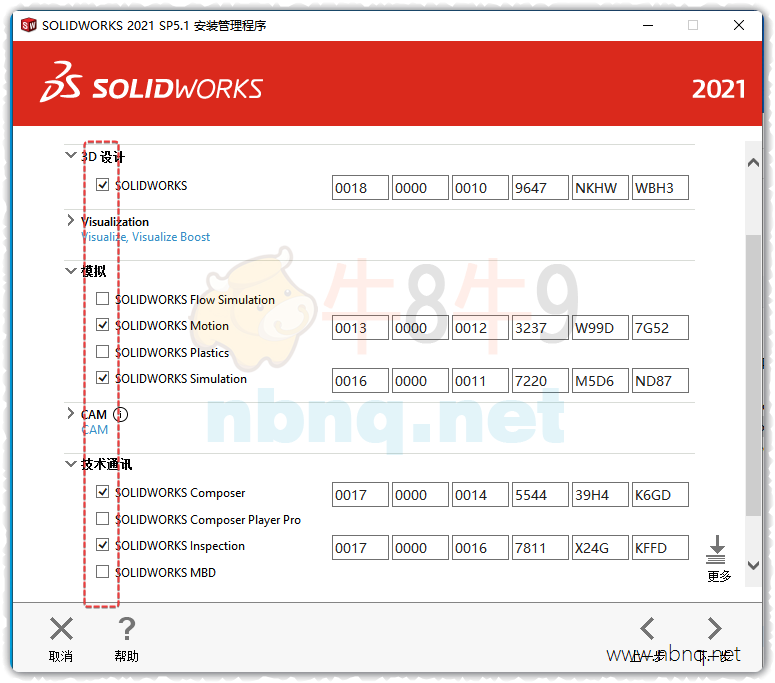The image size is (775, 683).
Task: Uncheck SOLIDWORKS Motion checkbox
Action: 102,325
